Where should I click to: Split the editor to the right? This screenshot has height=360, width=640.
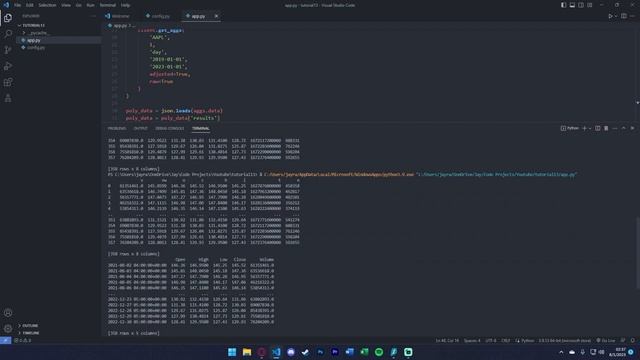pos(624,16)
